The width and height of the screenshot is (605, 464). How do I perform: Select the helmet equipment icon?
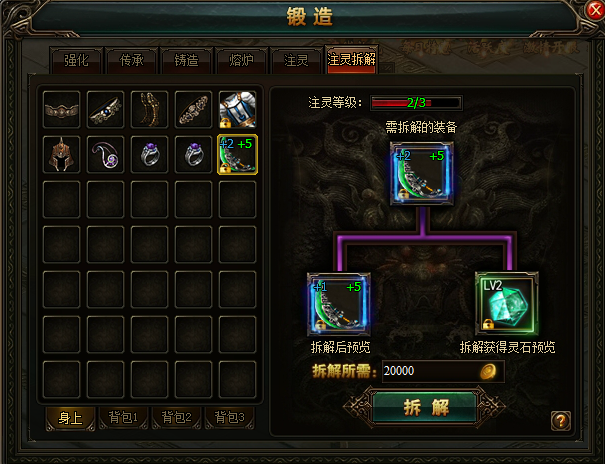pos(62,155)
